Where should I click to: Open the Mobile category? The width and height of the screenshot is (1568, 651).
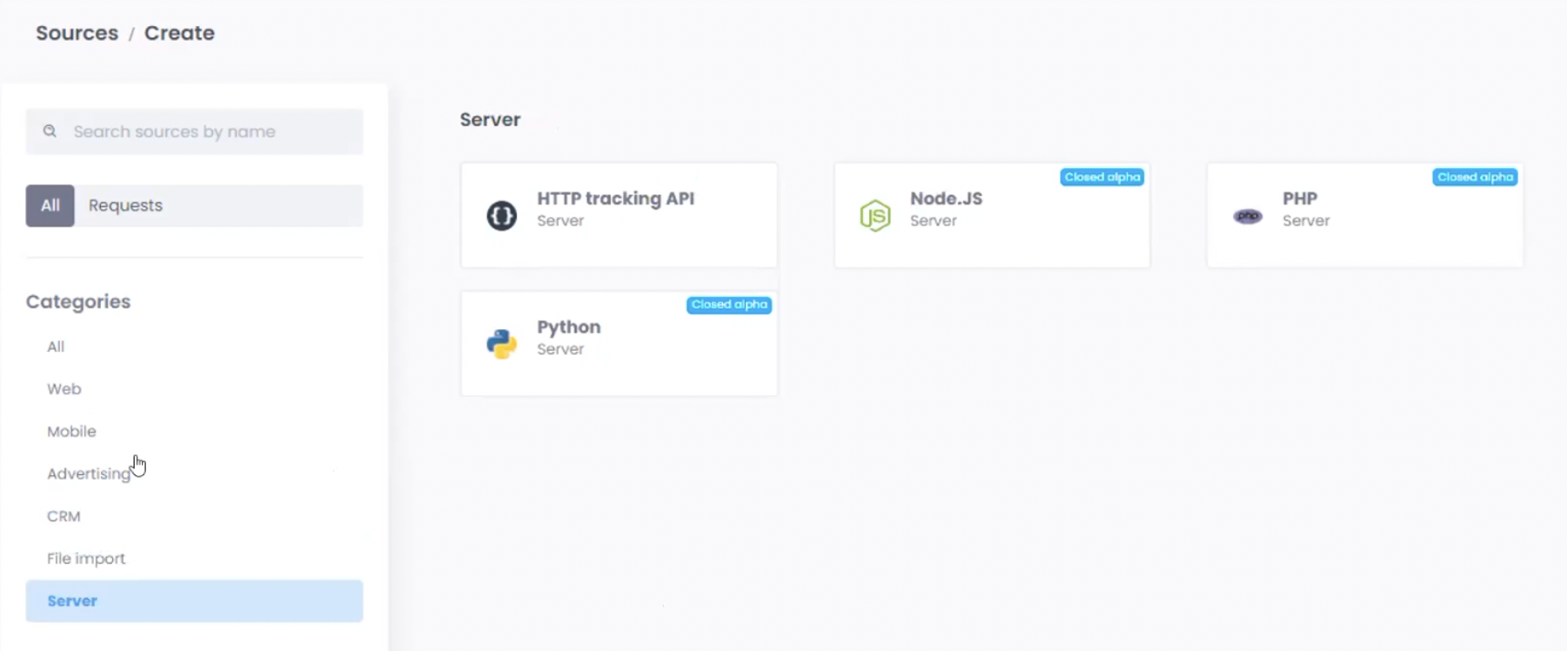(x=71, y=432)
